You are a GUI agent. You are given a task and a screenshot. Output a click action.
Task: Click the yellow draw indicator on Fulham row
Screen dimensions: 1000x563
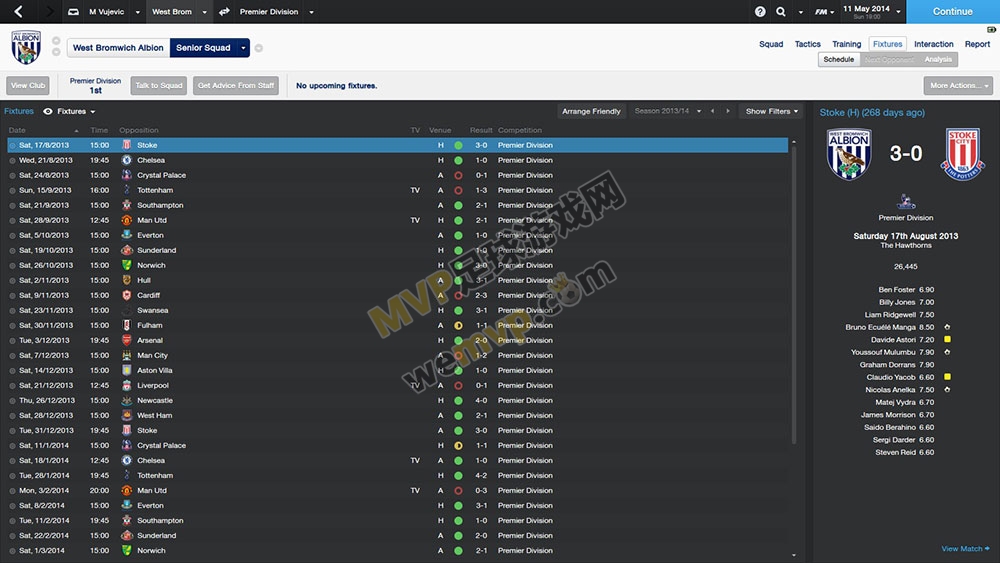tap(458, 325)
